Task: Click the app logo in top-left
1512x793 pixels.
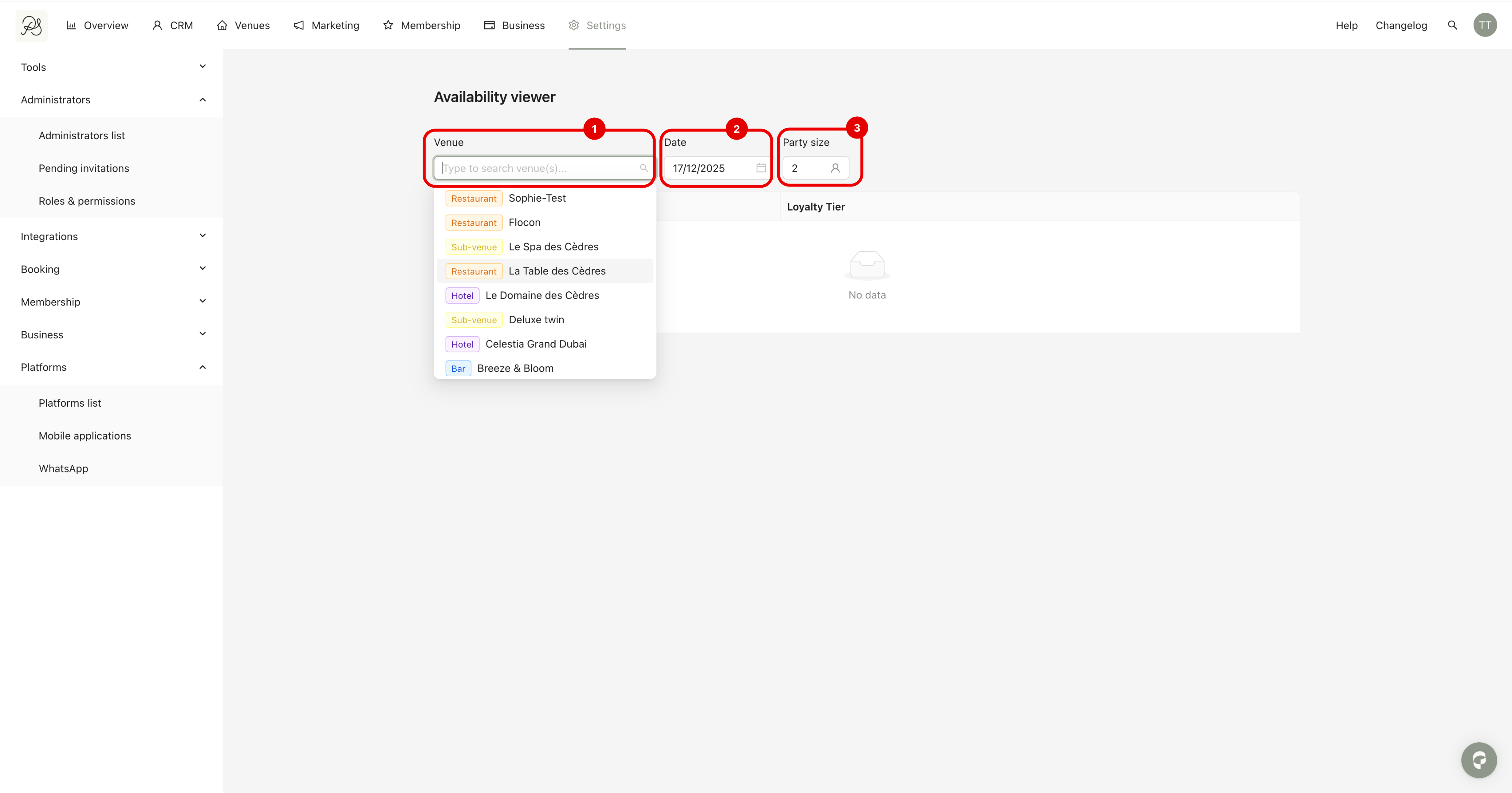Action: (31, 25)
